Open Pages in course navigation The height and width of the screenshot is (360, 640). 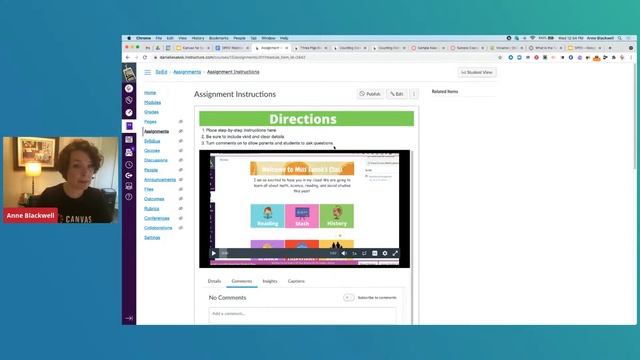[x=150, y=122]
